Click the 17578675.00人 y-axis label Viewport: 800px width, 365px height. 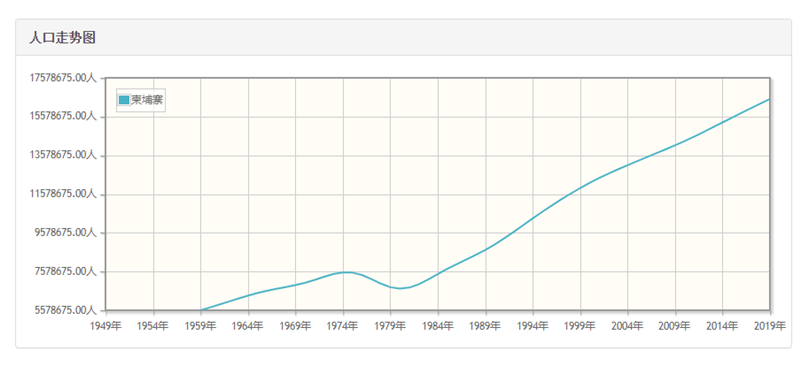63,78
